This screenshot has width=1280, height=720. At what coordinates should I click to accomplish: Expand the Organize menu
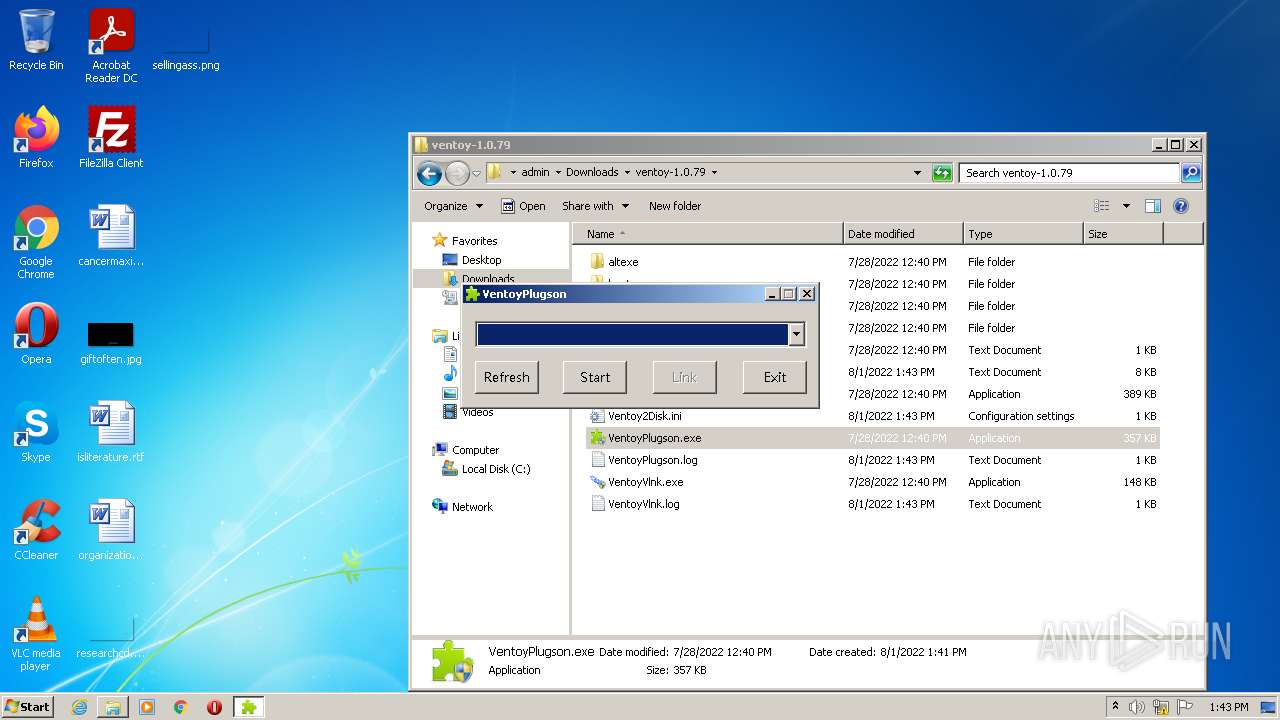(453, 206)
